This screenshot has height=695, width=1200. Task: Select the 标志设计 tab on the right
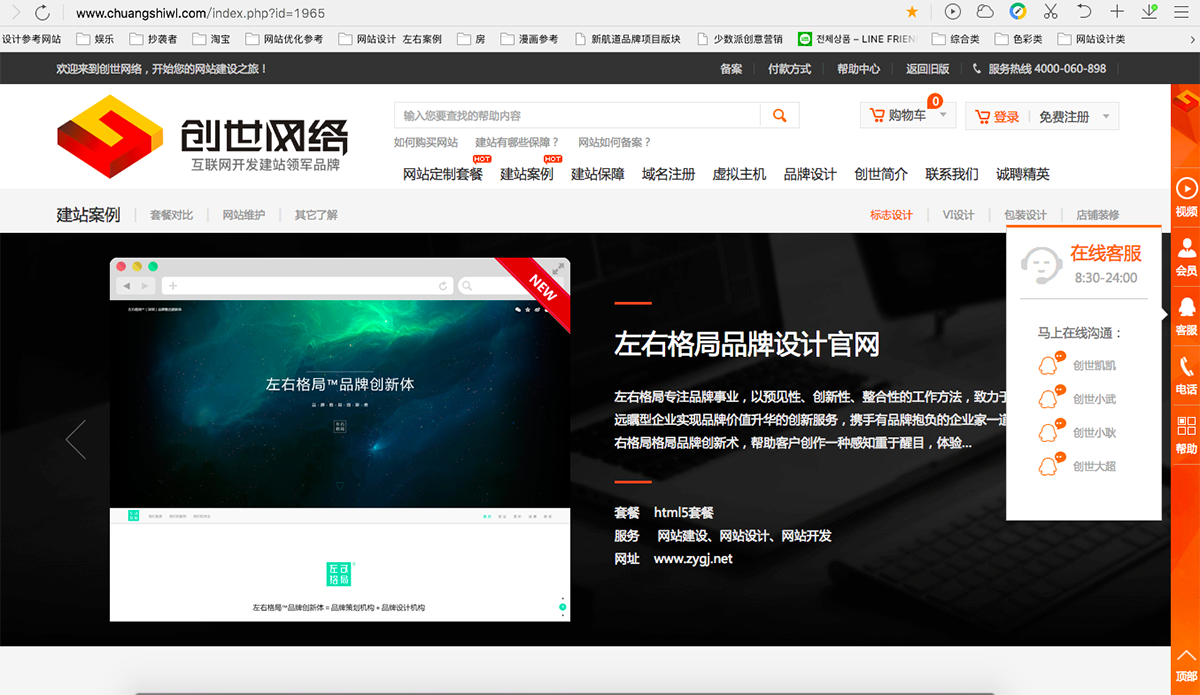pos(890,214)
